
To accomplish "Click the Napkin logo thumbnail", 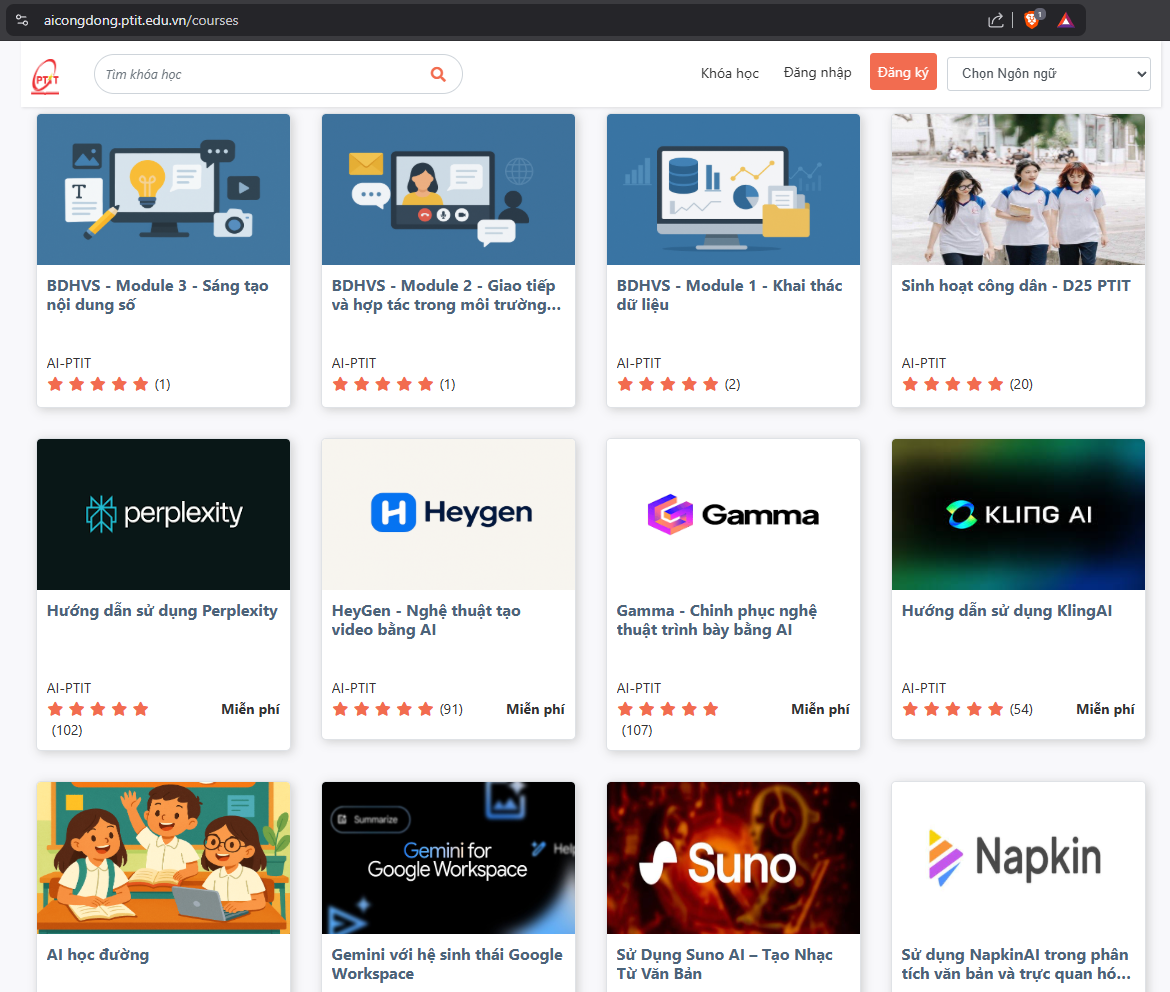I will (1019, 858).
